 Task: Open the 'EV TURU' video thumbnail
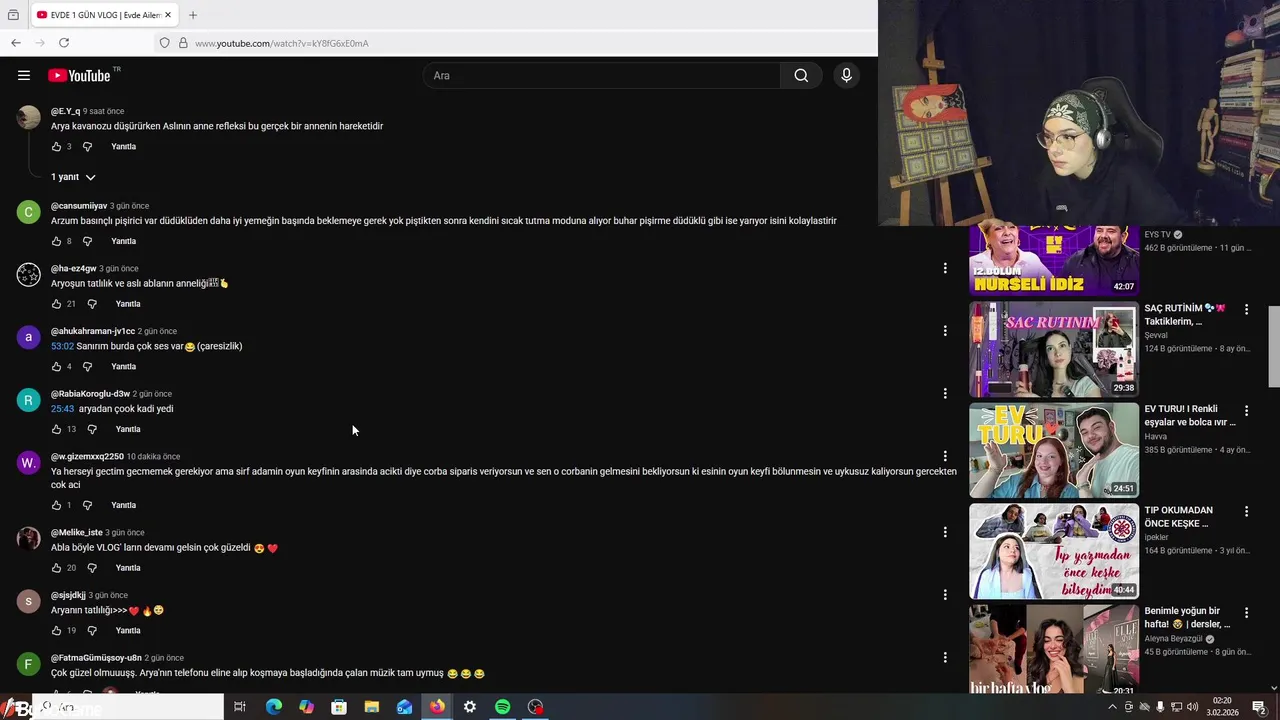1054,450
